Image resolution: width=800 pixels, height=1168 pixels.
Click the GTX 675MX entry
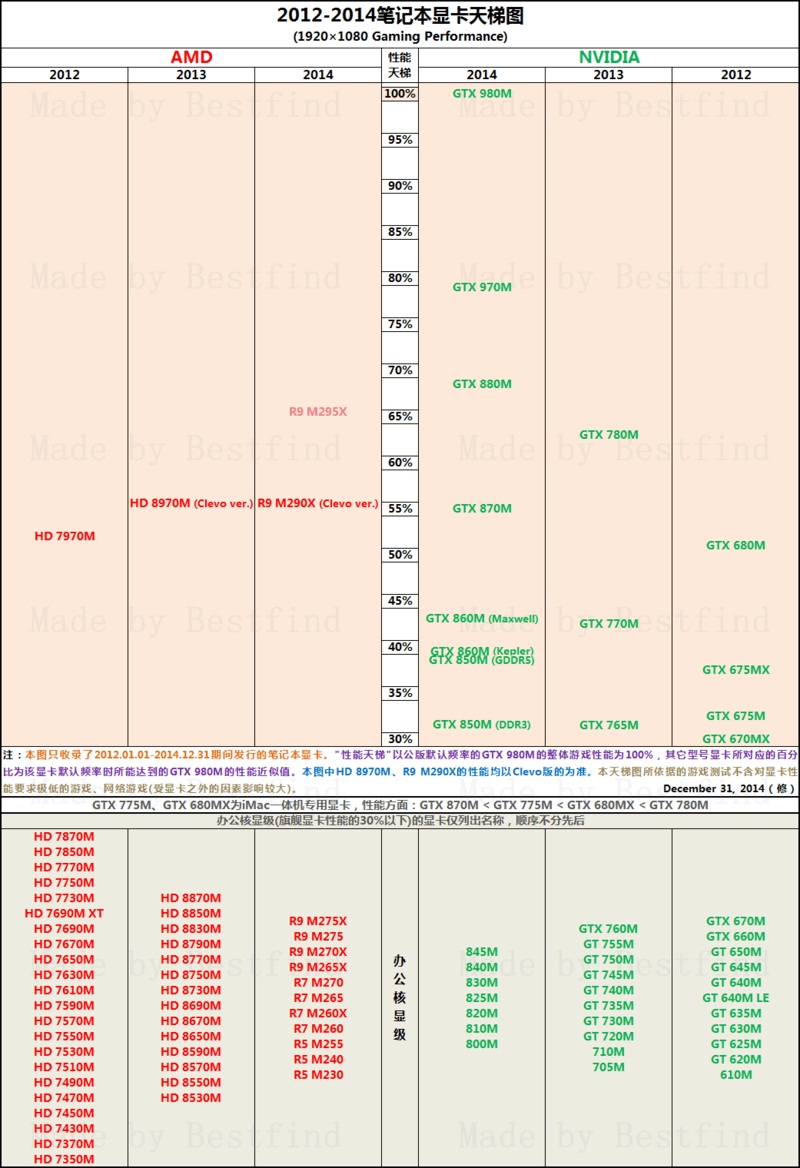(736, 670)
